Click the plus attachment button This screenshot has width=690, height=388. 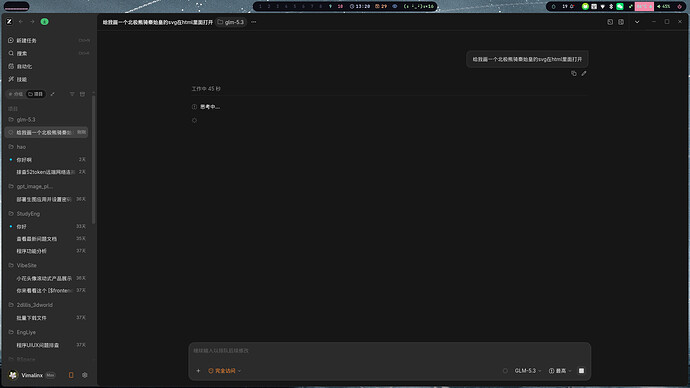[198, 371]
